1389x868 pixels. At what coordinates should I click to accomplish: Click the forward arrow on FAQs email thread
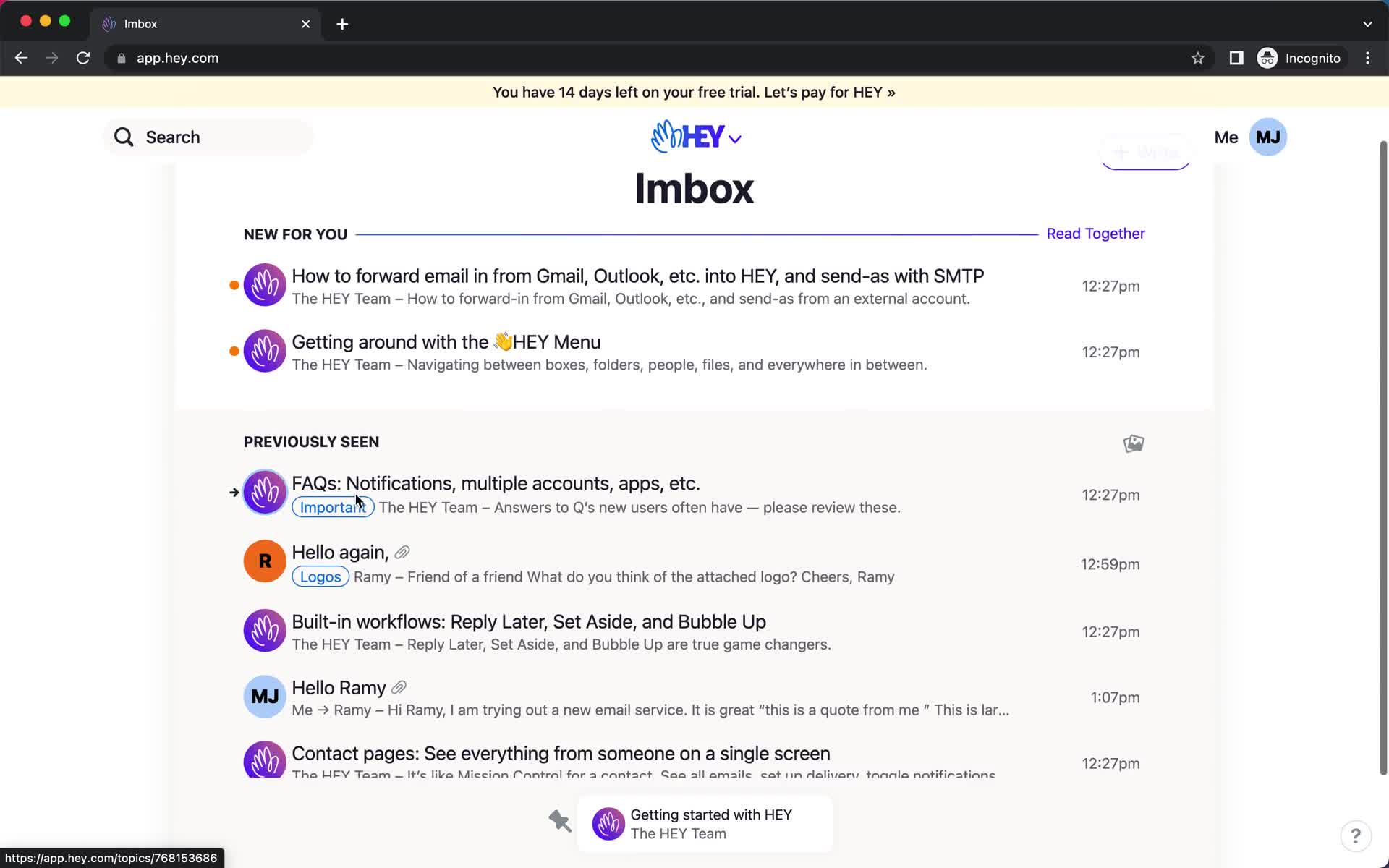tap(232, 493)
